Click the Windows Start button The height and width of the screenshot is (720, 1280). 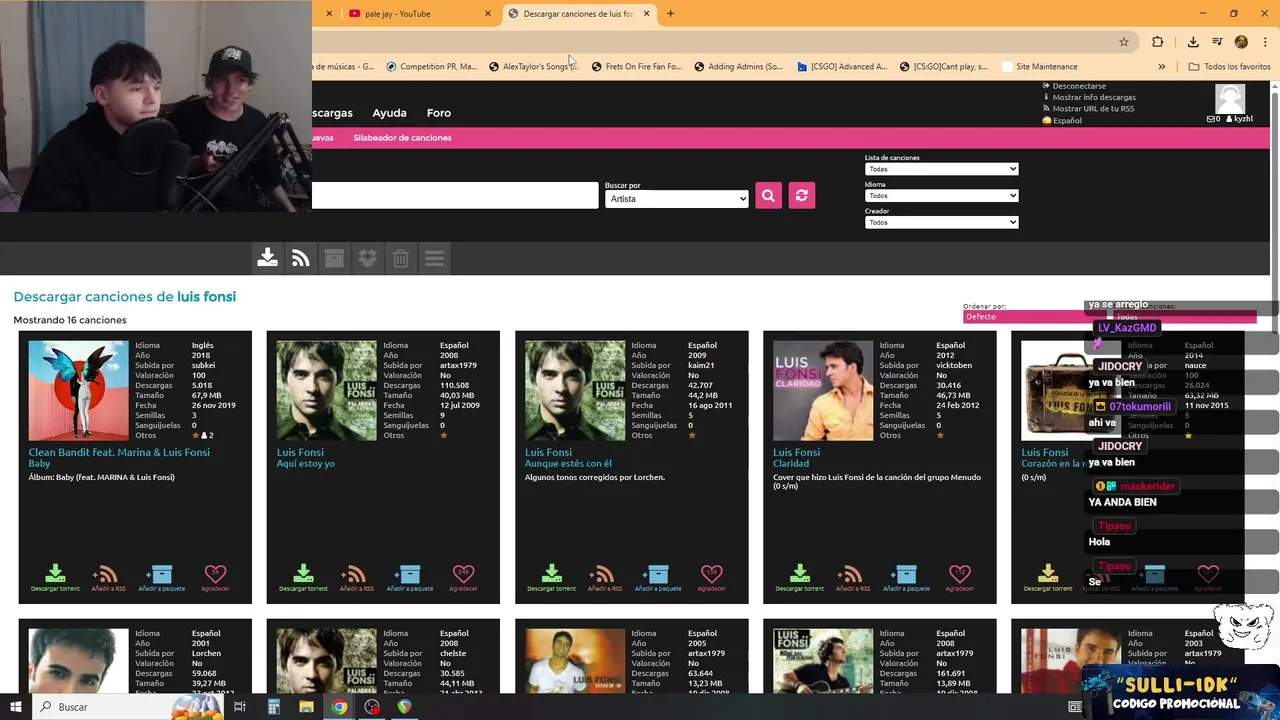[15, 707]
